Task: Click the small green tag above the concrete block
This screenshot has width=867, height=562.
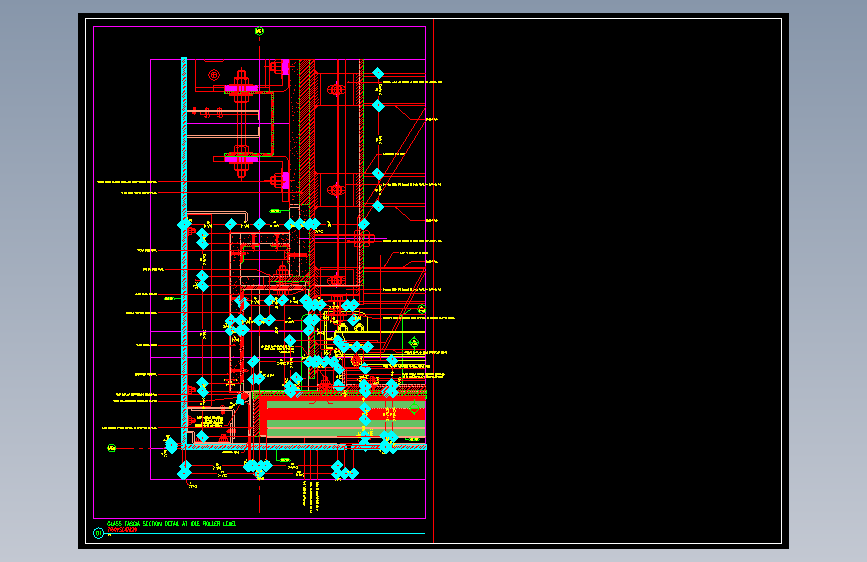Action: point(275,211)
